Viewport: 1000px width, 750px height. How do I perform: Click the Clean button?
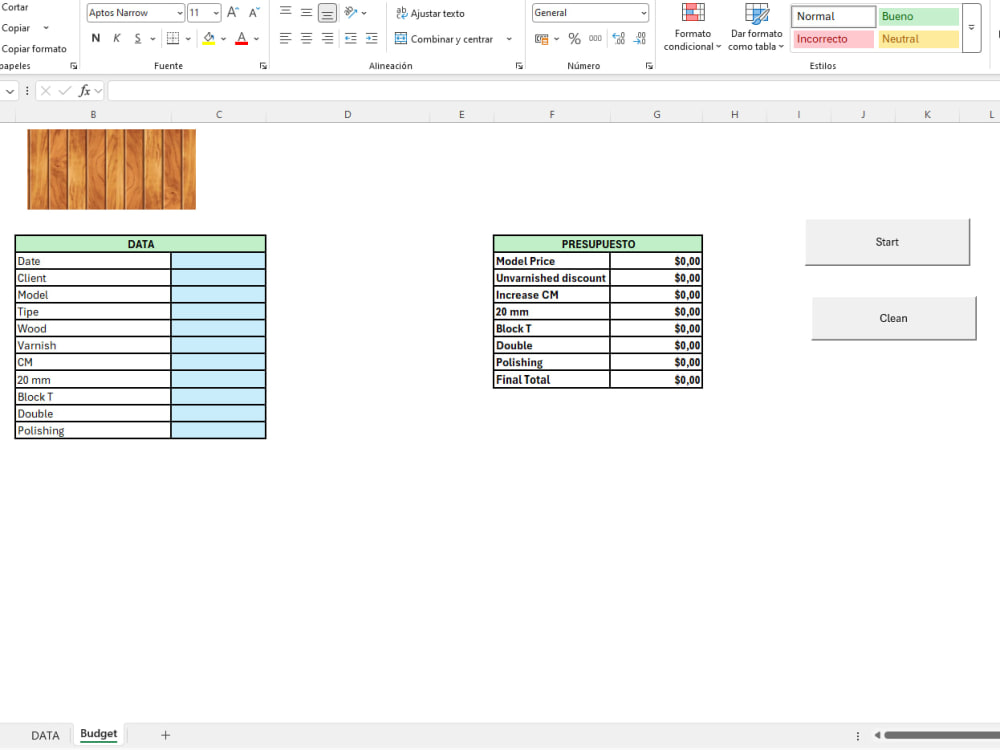pos(893,318)
